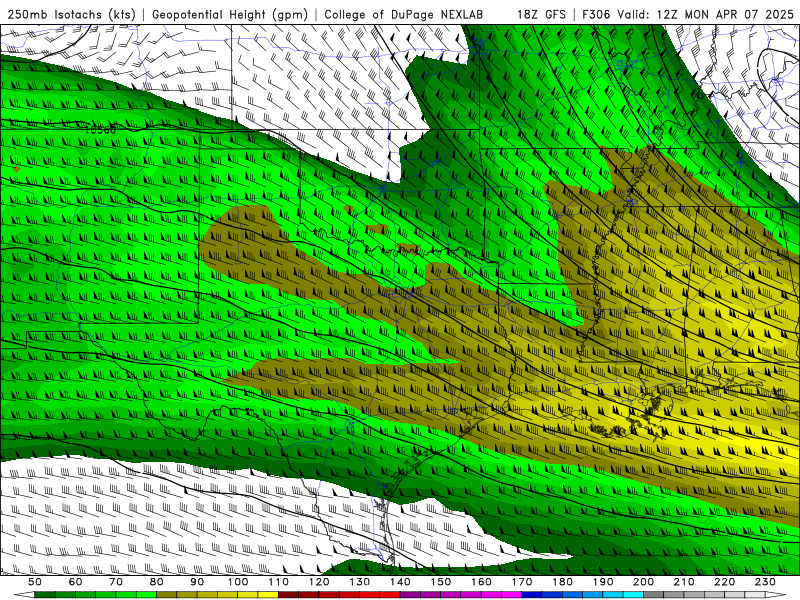
Task: Click the 110 knot colorbar label
Action: point(278,582)
